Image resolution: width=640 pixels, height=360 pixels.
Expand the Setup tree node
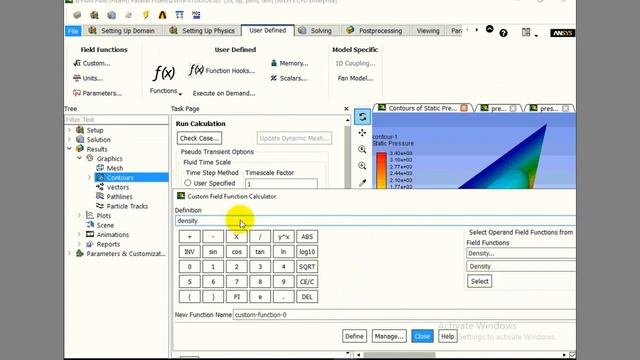pyautogui.click(x=69, y=130)
